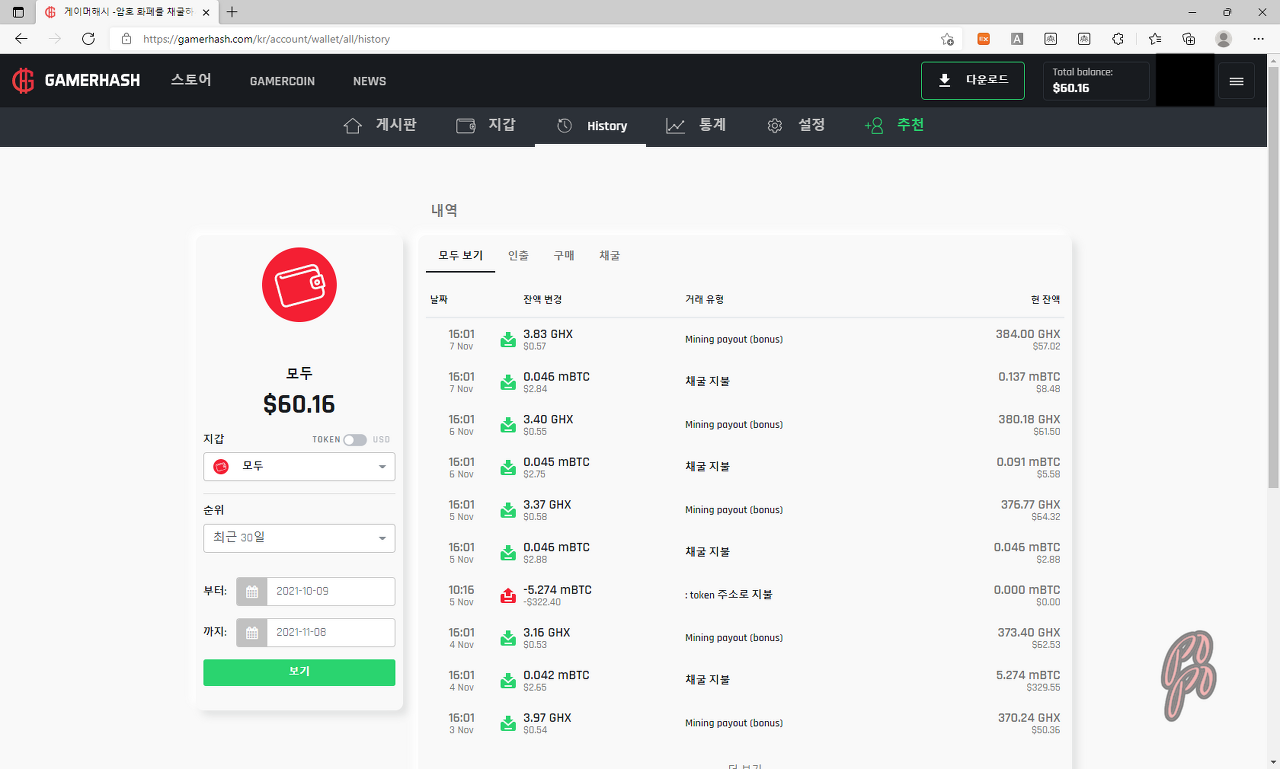The height and width of the screenshot is (769, 1280).
Task: Open the 지갑 wallet tab
Action: point(486,126)
